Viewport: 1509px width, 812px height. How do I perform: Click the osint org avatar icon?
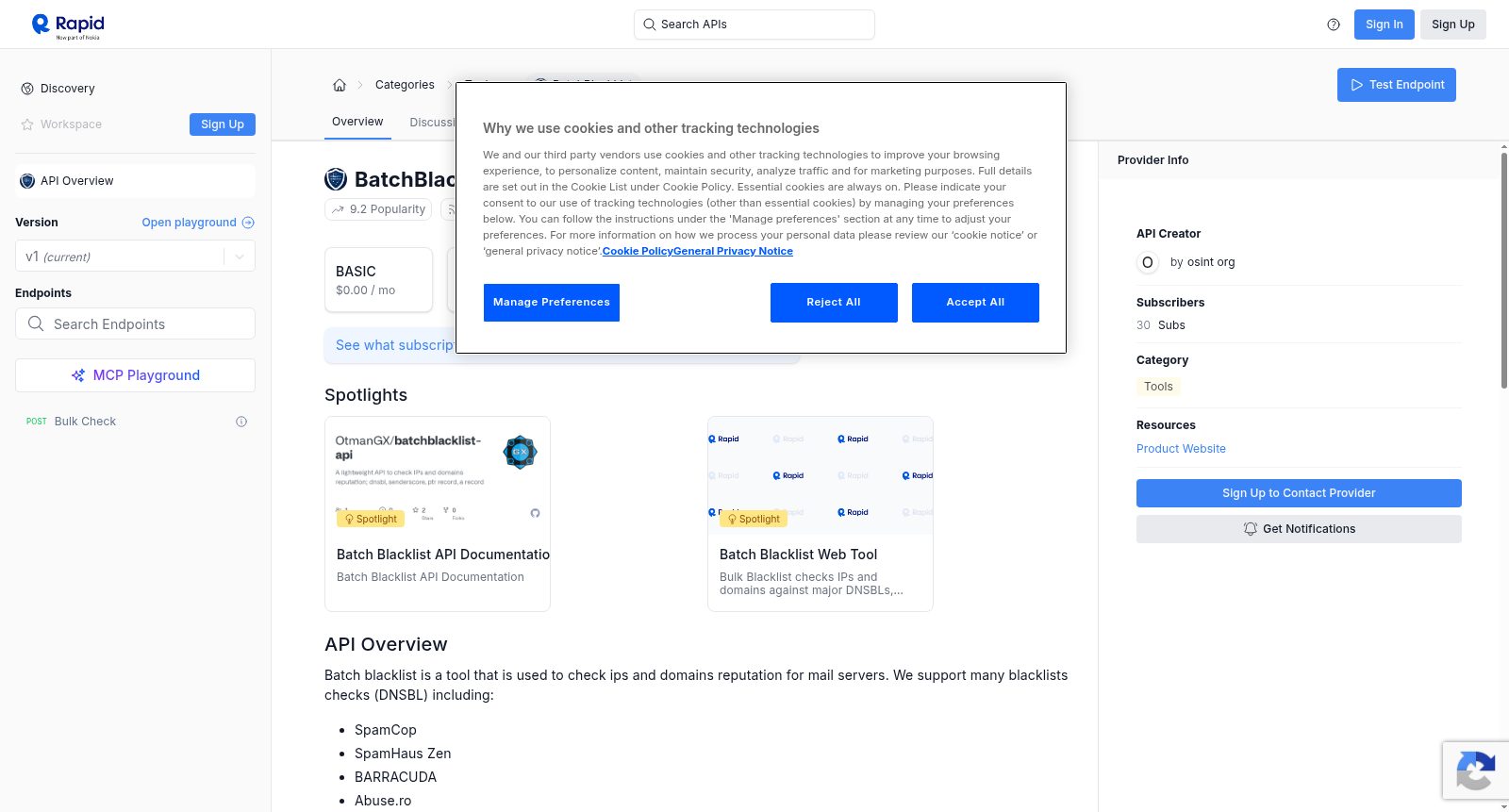[x=1148, y=262]
